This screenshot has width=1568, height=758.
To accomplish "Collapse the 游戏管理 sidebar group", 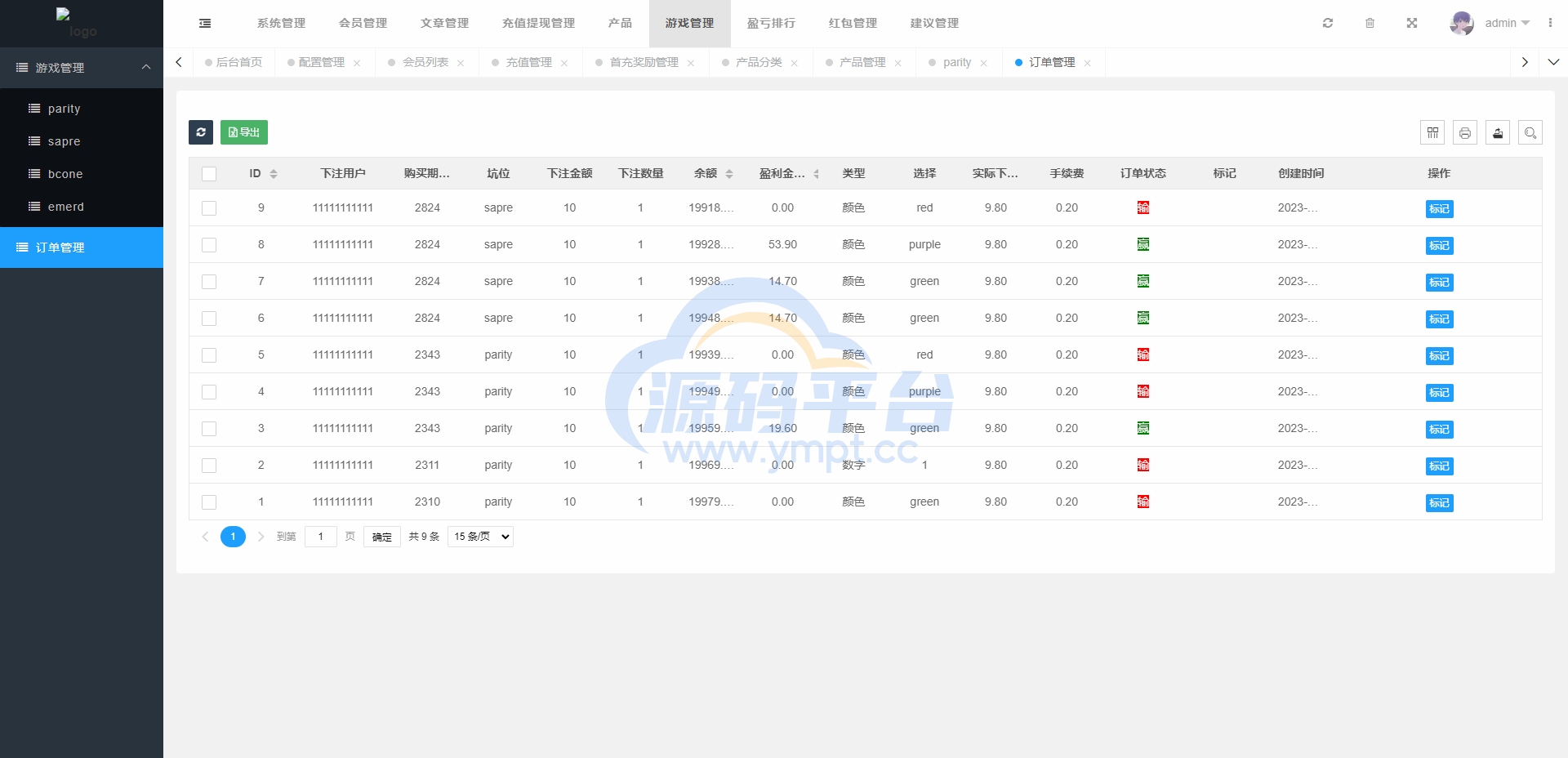I will 82,68.
